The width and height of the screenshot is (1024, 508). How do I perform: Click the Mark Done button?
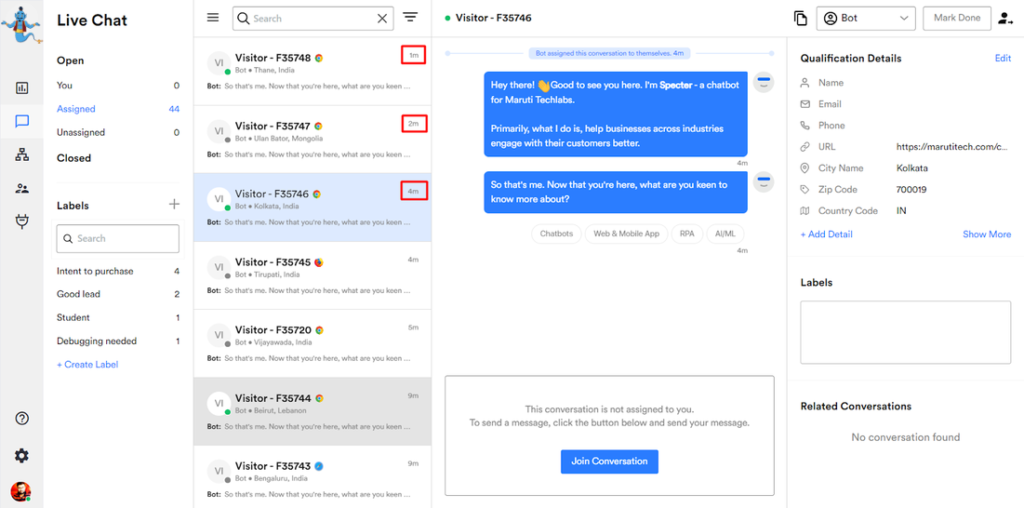coord(958,18)
